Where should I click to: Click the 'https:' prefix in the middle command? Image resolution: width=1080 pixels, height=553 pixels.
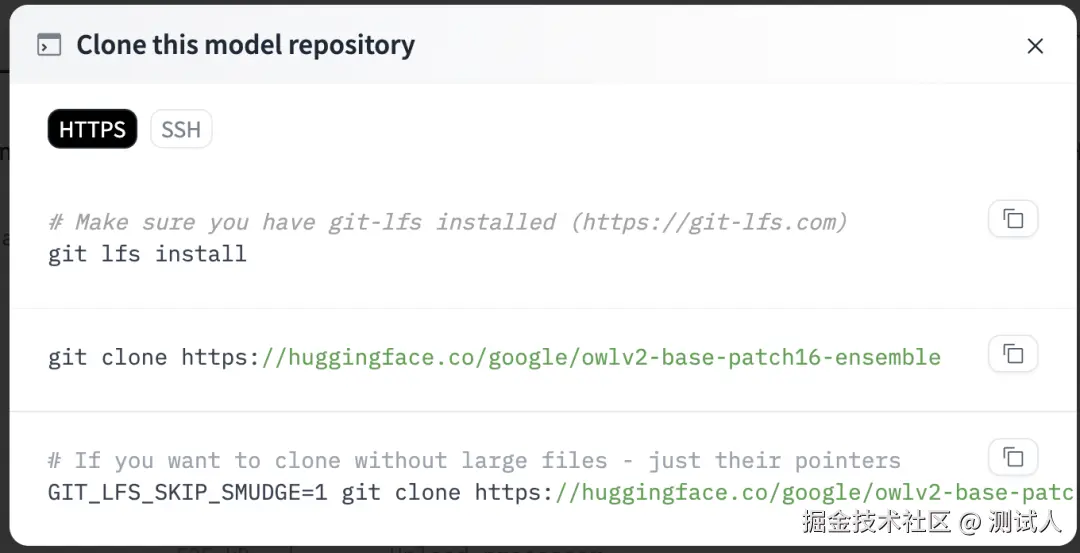pos(220,357)
